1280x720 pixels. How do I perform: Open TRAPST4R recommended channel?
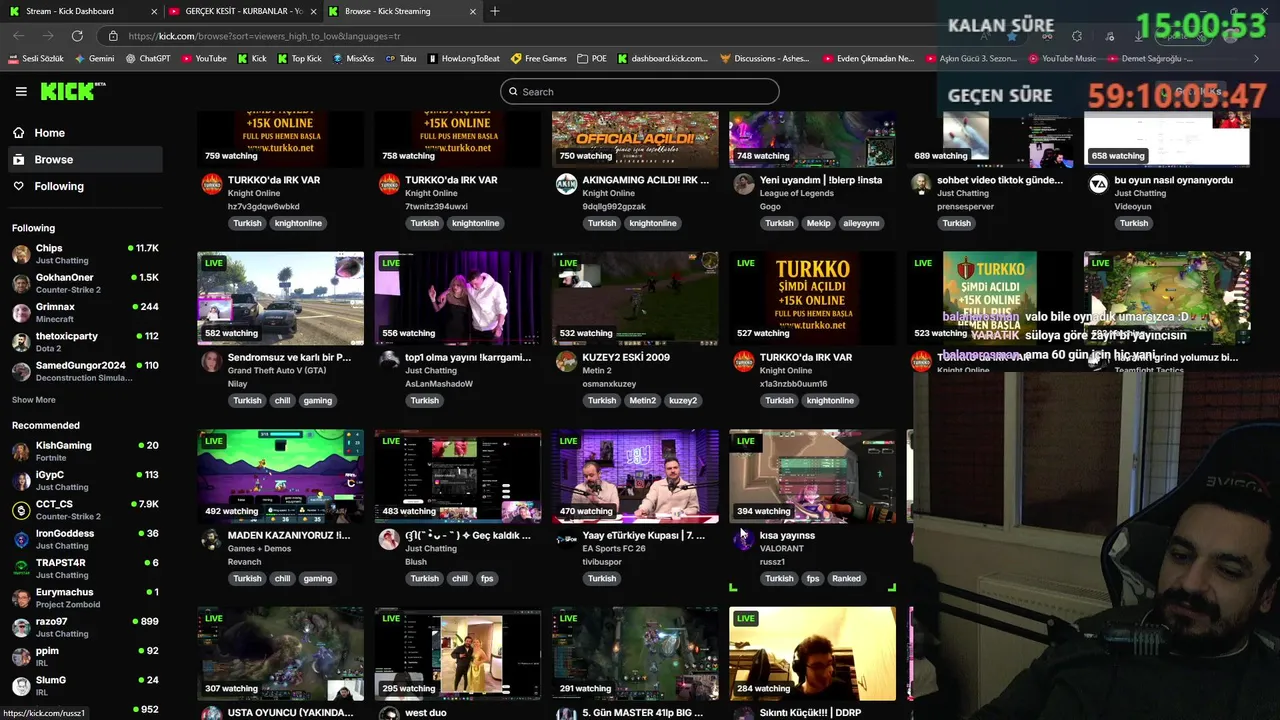tap(85, 568)
